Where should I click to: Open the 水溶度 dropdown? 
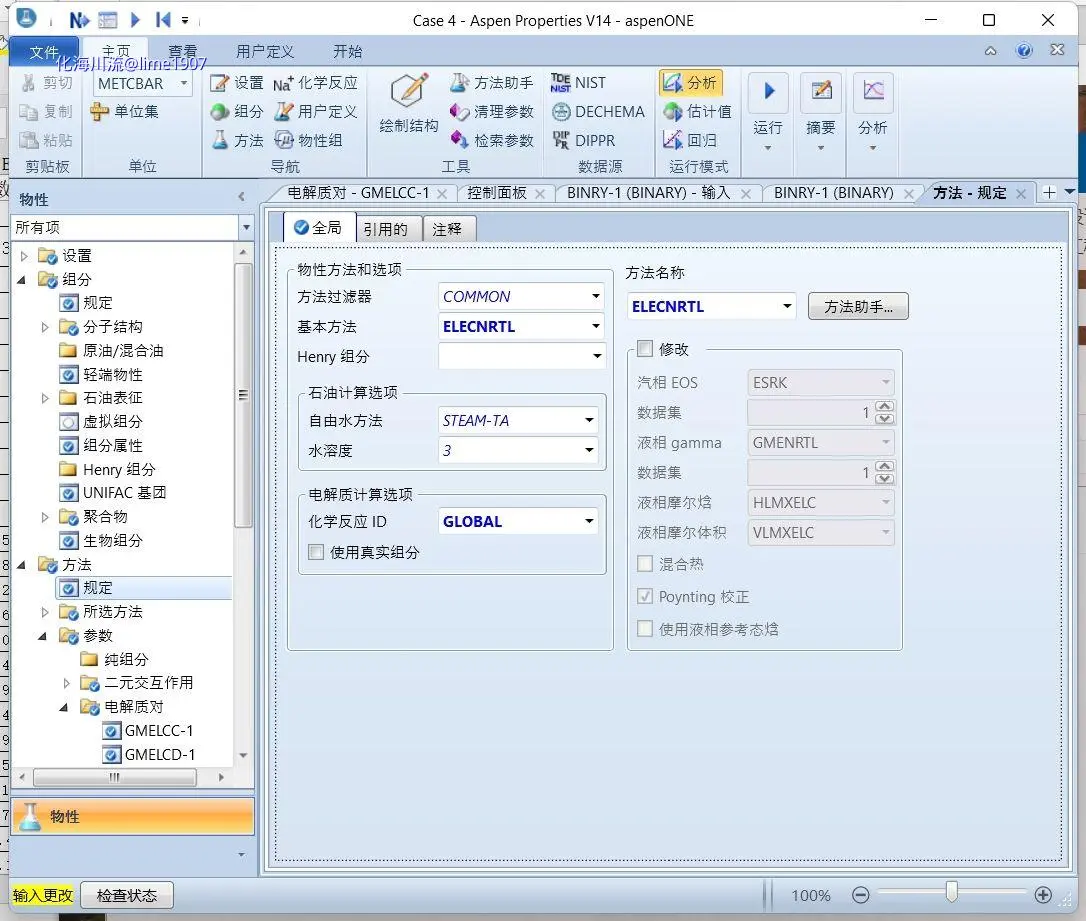click(x=589, y=450)
